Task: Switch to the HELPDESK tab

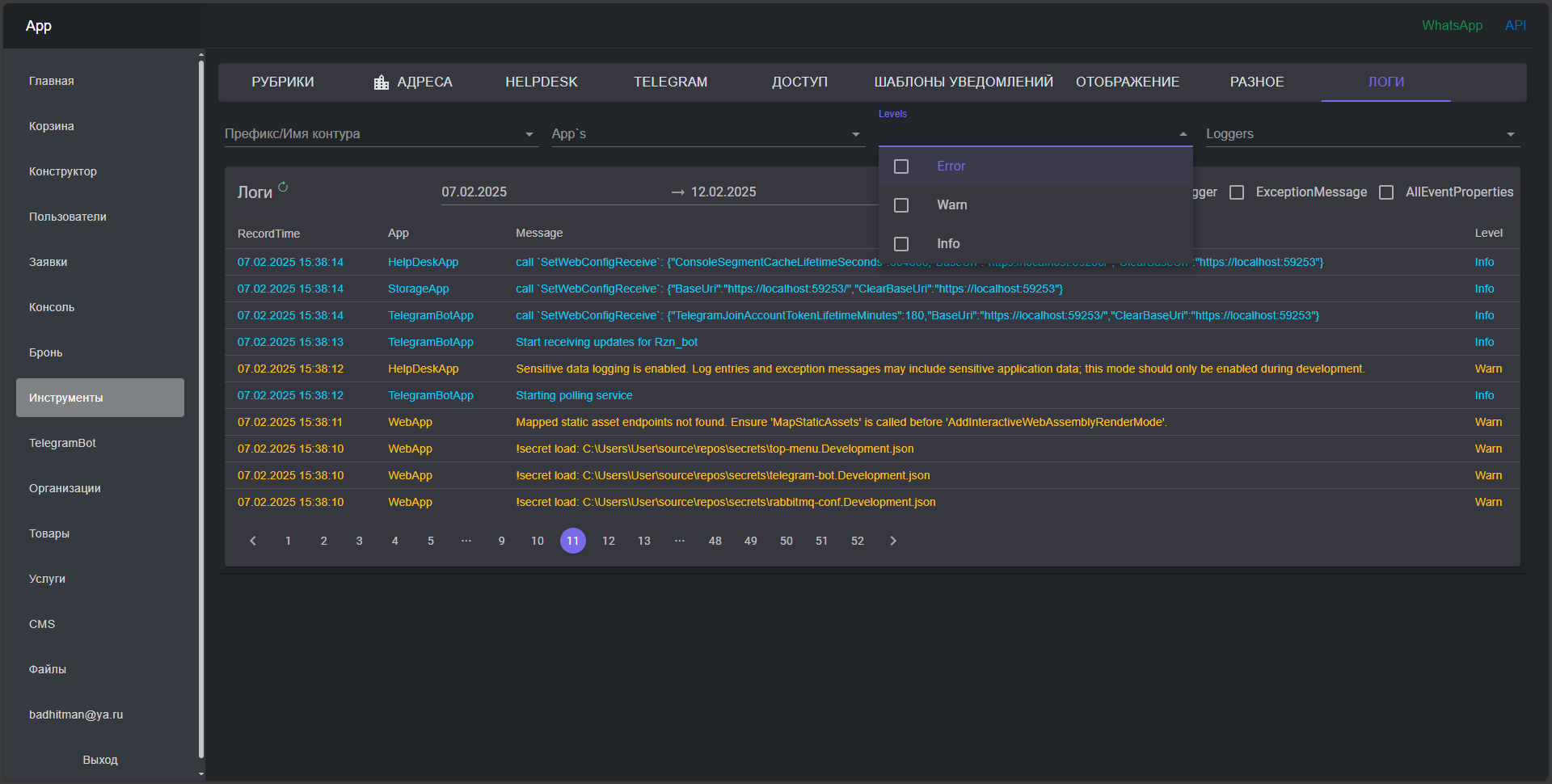Action: (542, 82)
